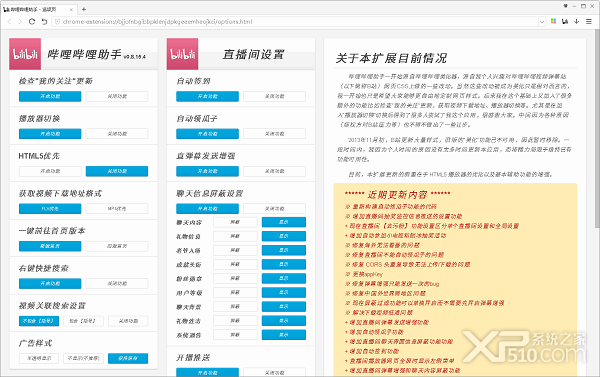Show 礼物连击 with 显示 button
The image size is (600, 377).
[284, 321]
